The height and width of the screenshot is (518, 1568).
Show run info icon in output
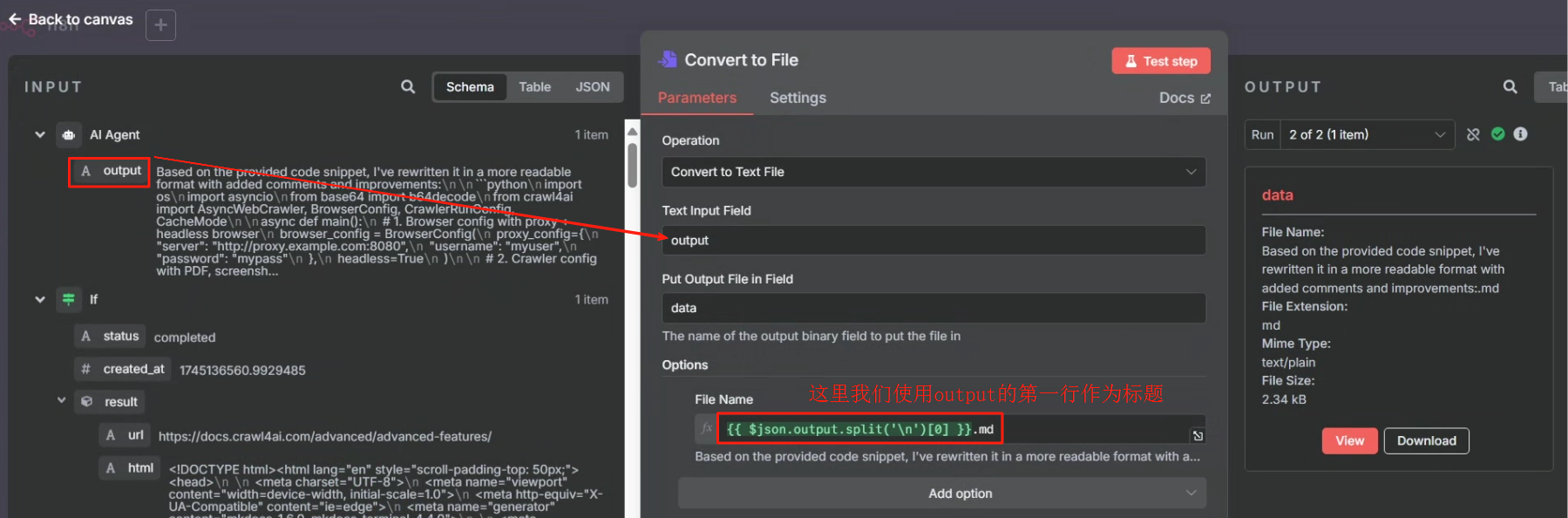pyautogui.click(x=1520, y=133)
